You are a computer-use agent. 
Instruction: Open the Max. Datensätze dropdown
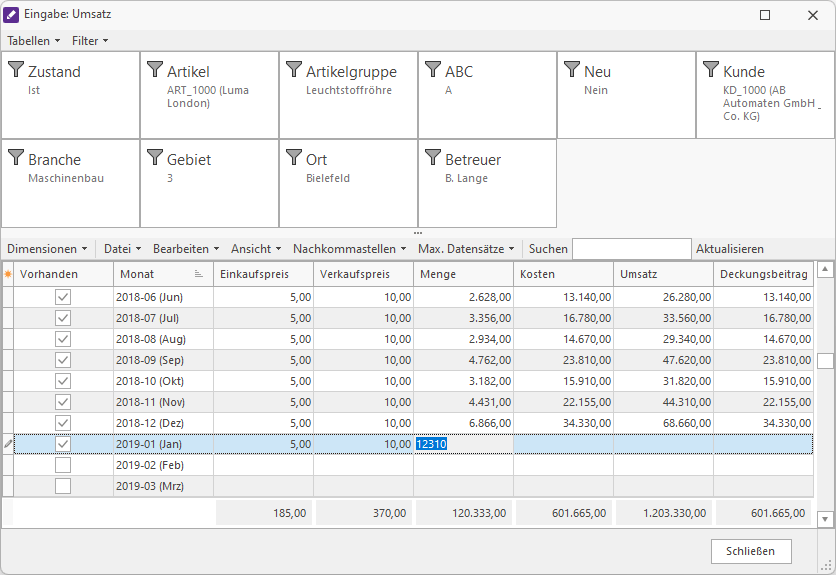pyautogui.click(x=466, y=249)
